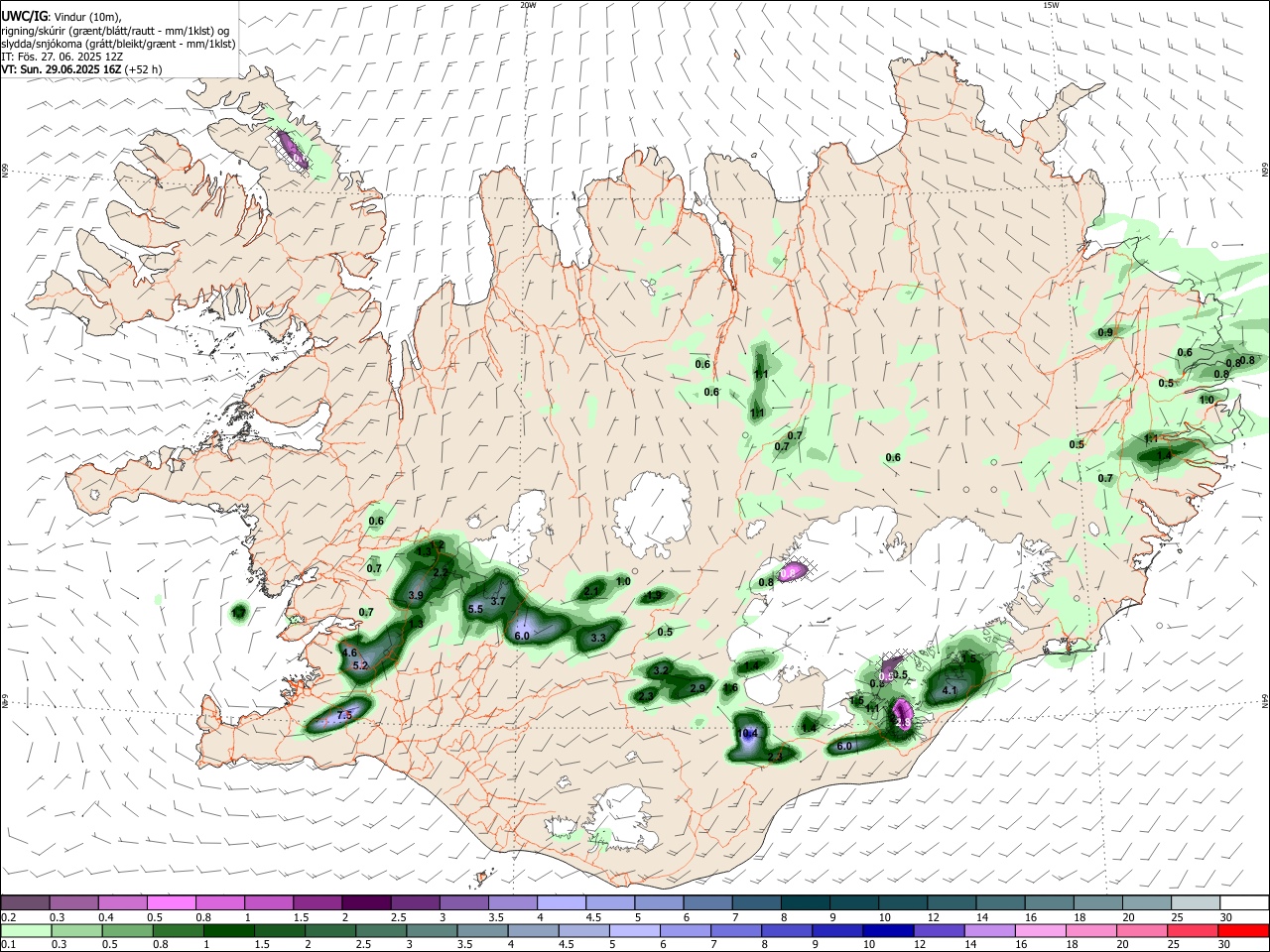Select the 10.4 precipitation value
1270x952 pixels.
click(748, 734)
